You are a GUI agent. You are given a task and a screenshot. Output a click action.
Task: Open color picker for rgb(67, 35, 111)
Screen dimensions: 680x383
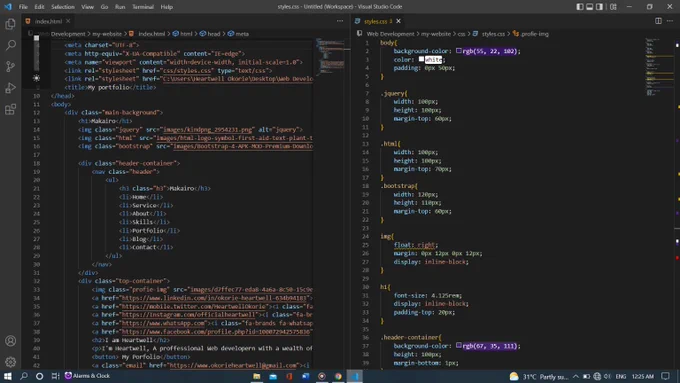[x=459, y=345]
